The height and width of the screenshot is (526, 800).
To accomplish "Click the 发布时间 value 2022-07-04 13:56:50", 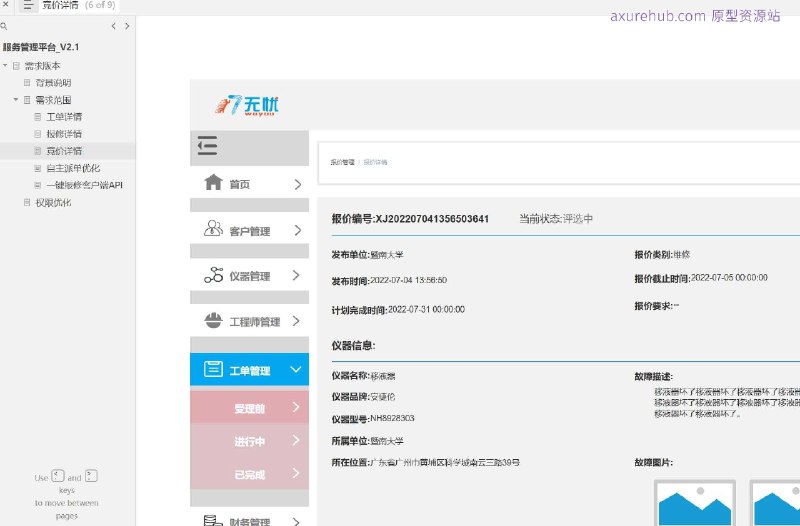I will point(408,280).
